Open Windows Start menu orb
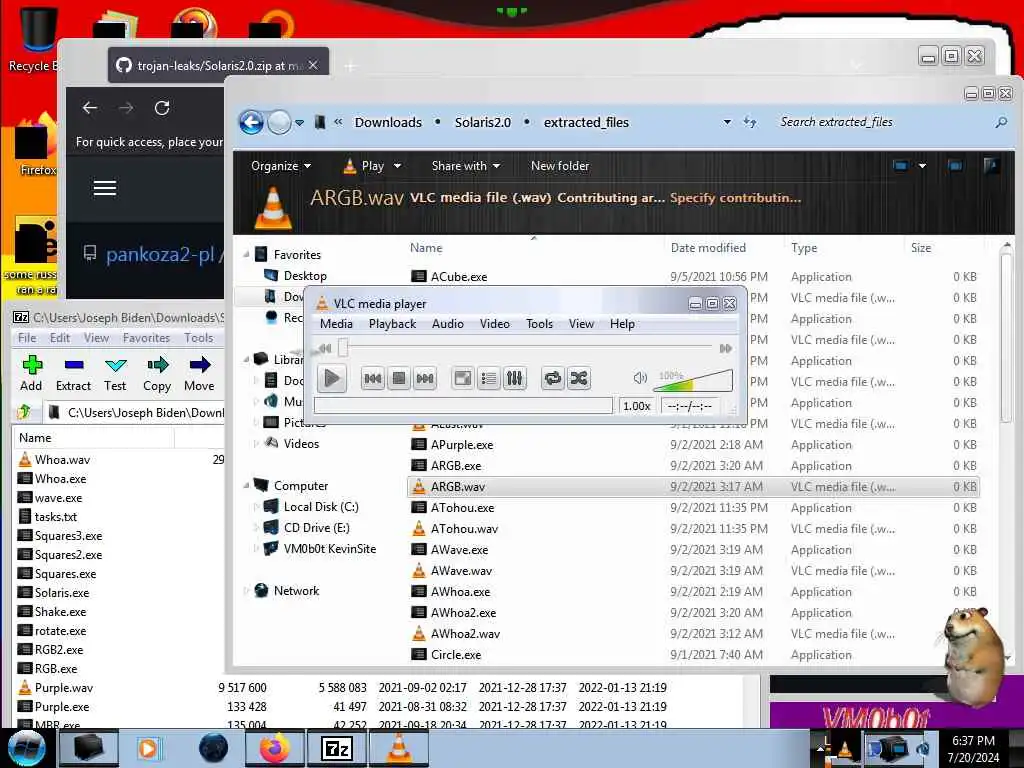 tap(26, 748)
